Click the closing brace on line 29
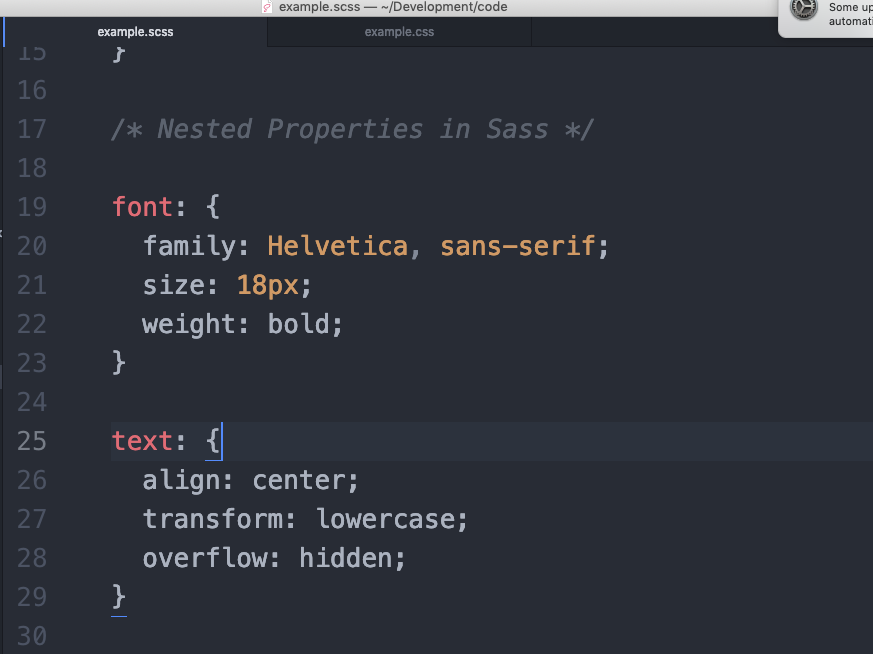This screenshot has width=873, height=654. tap(119, 597)
